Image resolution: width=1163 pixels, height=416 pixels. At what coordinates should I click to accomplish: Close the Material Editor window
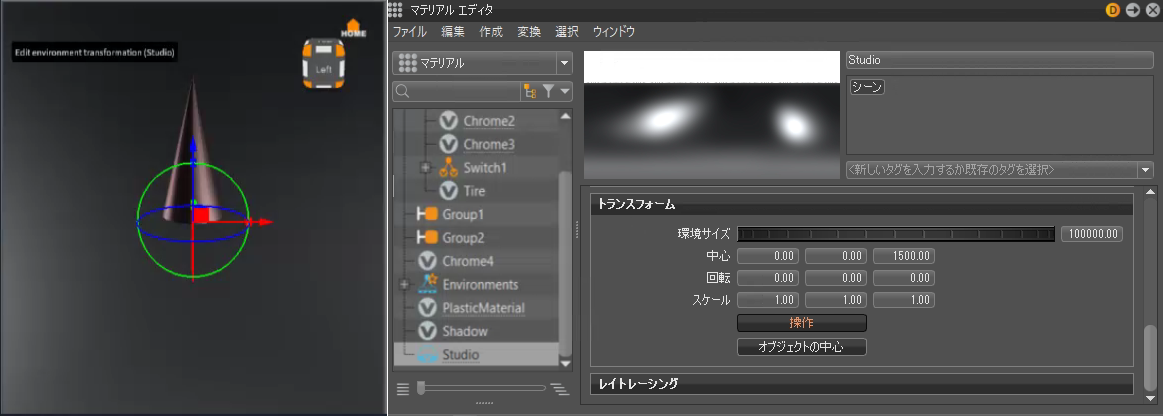pyautogui.click(x=1152, y=10)
